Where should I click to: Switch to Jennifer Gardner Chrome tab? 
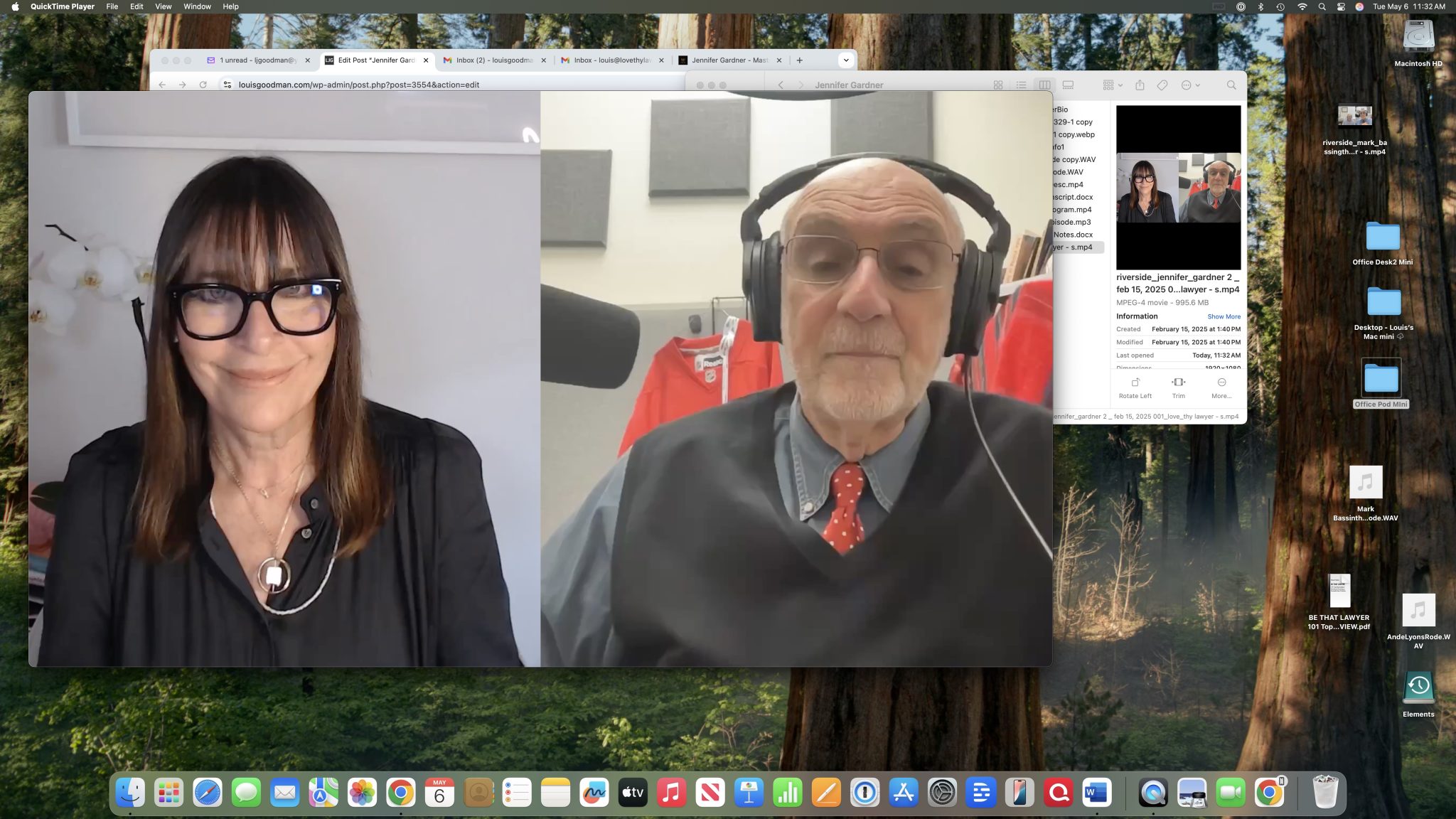pyautogui.click(x=729, y=60)
